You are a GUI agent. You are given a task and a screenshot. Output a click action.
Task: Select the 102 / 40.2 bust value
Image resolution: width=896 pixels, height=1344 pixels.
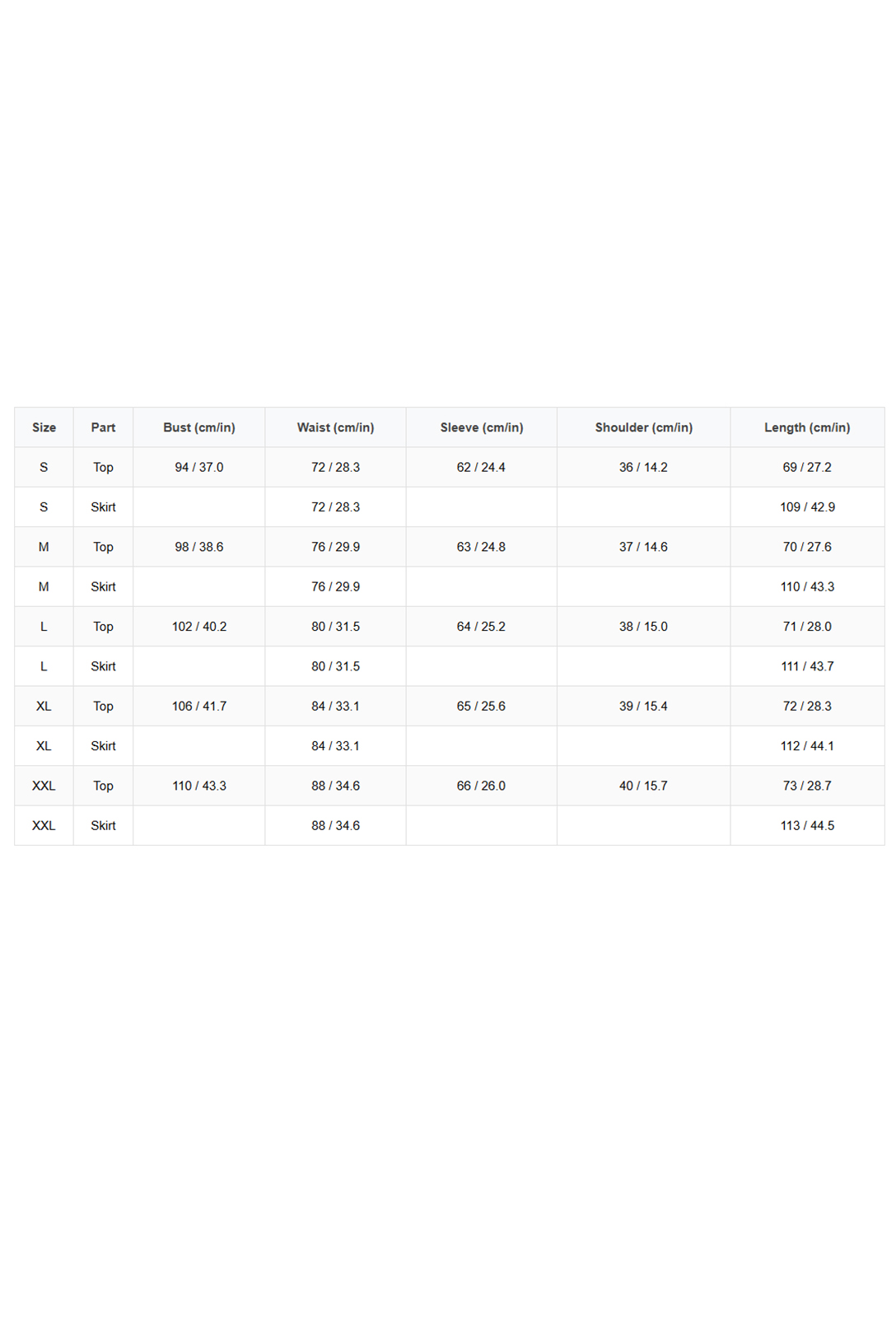point(199,627)
